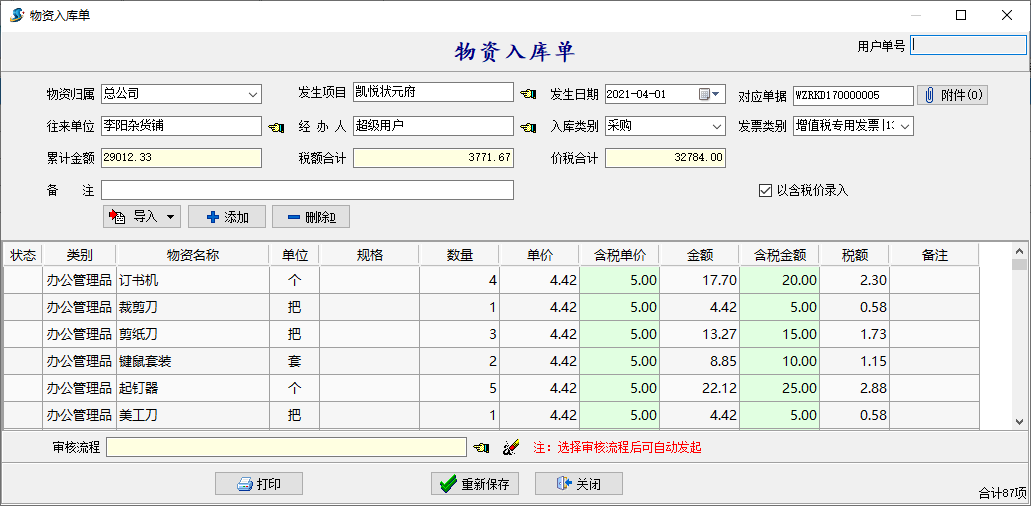Click the 打印 print button
Screen dimensions: 1031x506
pos(258,484)
